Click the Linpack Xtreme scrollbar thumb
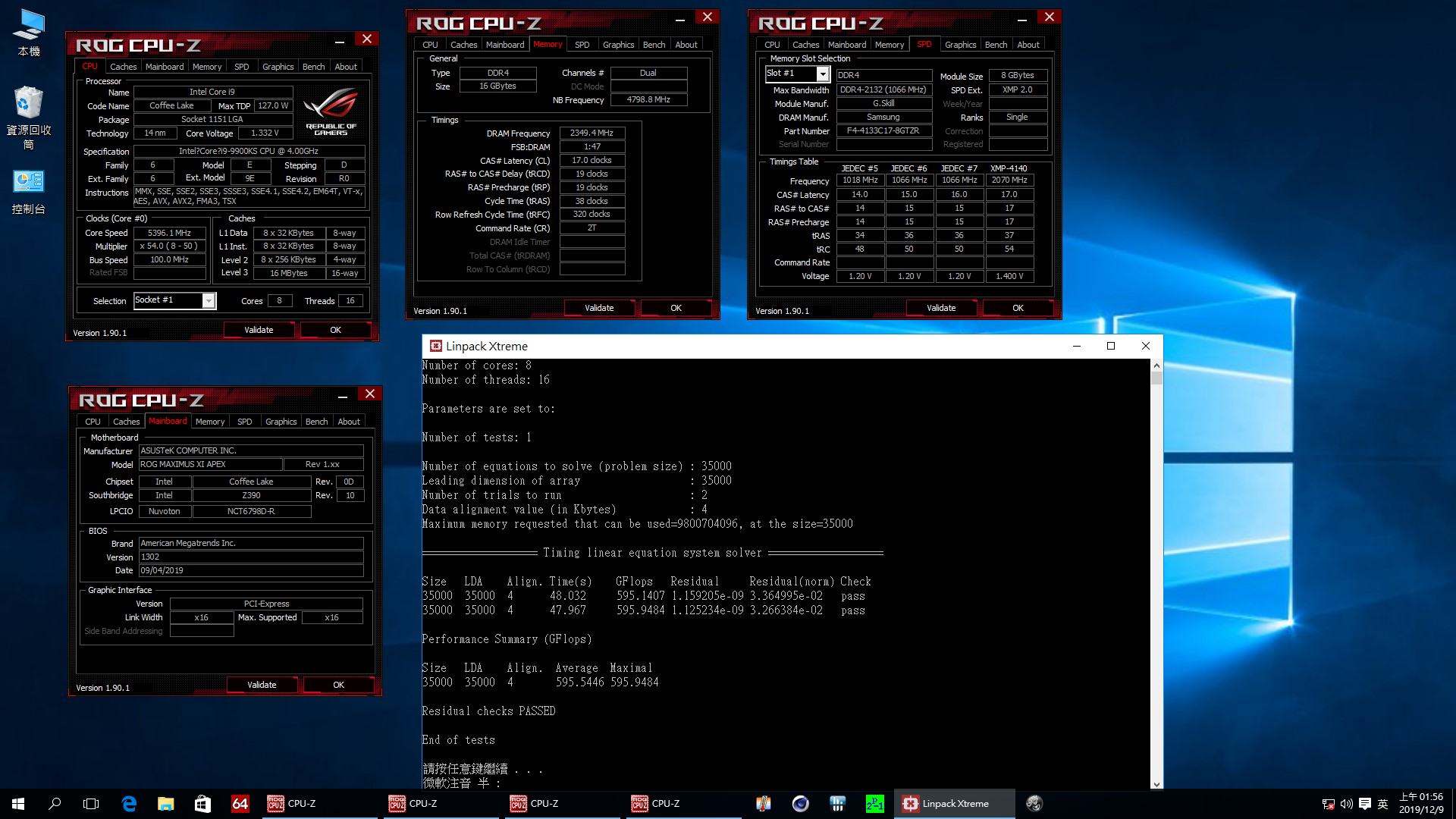 [1156, 378]
